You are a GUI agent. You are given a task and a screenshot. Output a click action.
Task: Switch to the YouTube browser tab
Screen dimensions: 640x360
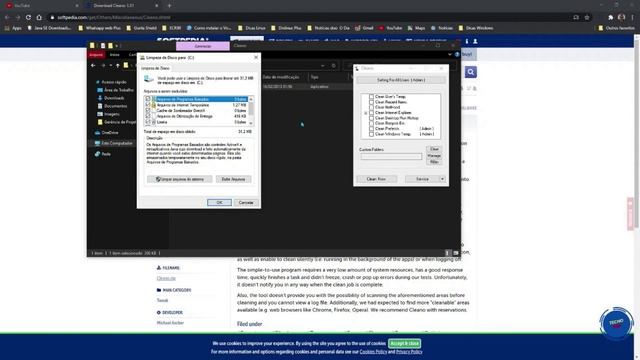[41, 6]
